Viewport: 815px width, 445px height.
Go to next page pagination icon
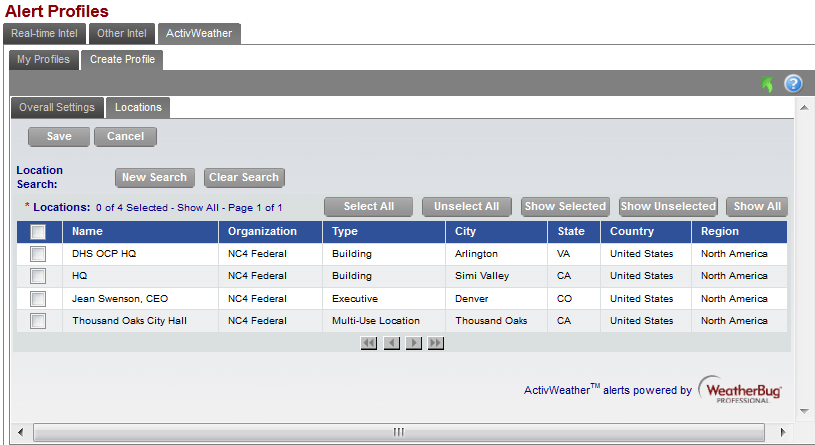pyautogui.click(x=414, y=343)
